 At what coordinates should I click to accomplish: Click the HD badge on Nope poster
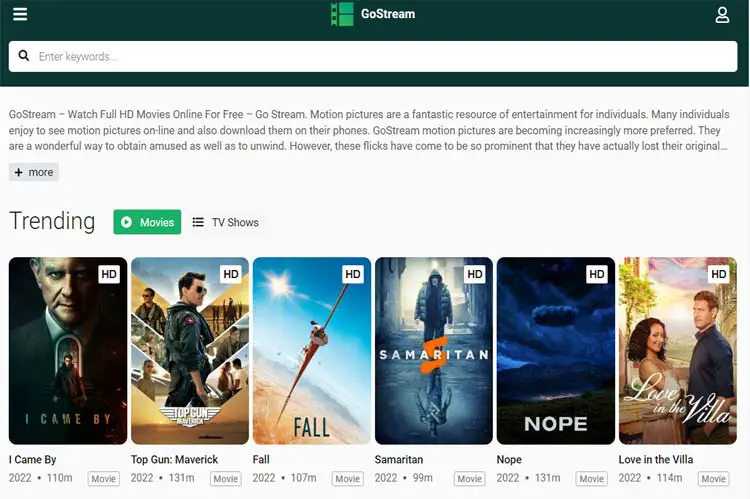597,274
